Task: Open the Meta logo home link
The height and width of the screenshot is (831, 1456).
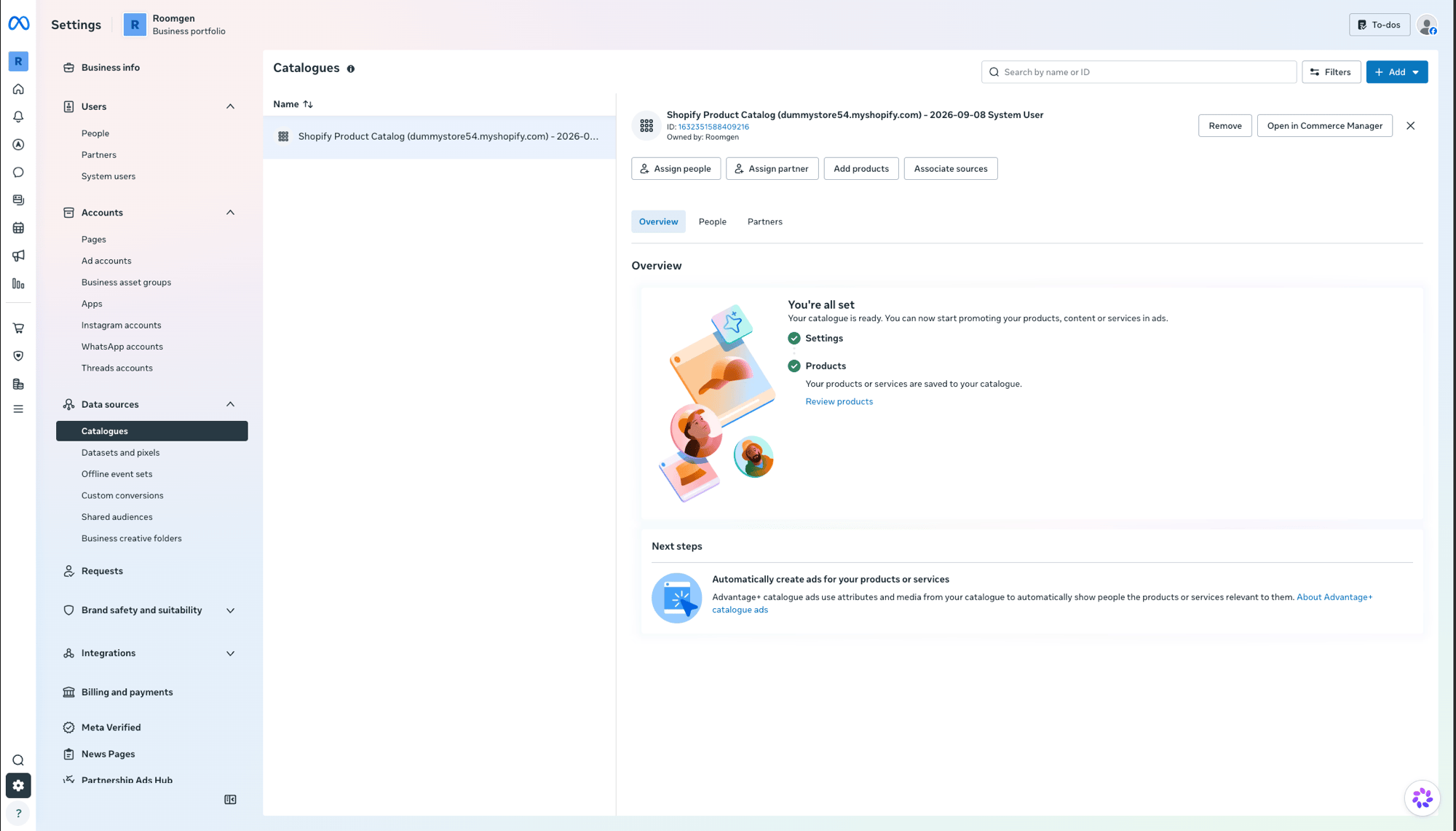Action: click(x=18, y=24)
